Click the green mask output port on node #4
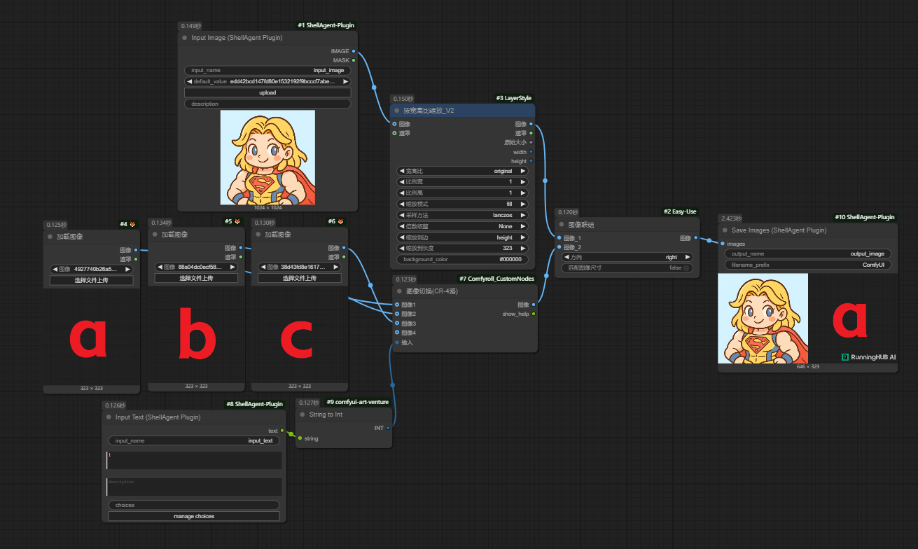The image size is (918, 549). click(136, 259)
